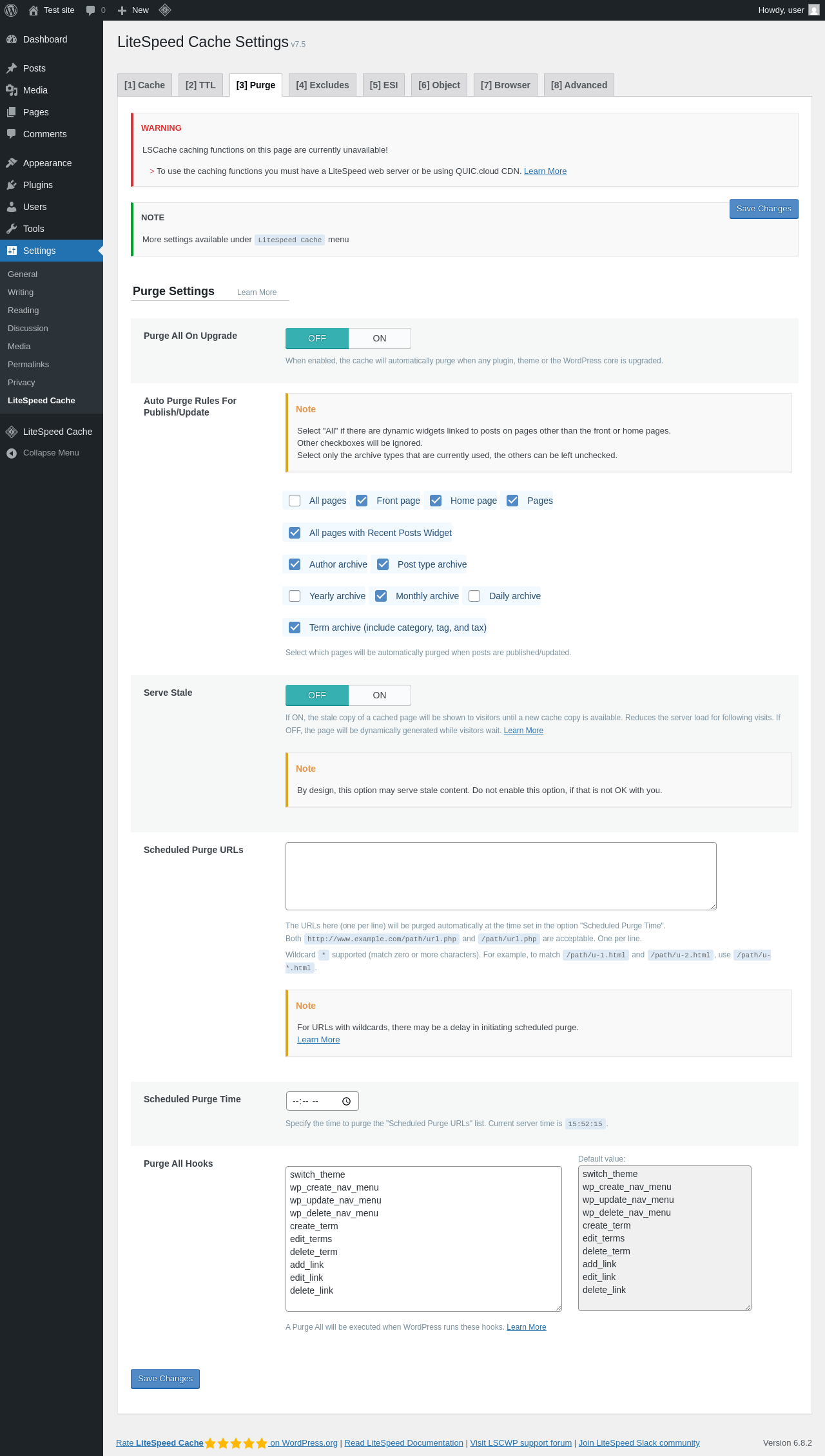Open the WordPress logo menu
Screen dimensions: 825x1456
pyautogui.click(x=11, y=10)
